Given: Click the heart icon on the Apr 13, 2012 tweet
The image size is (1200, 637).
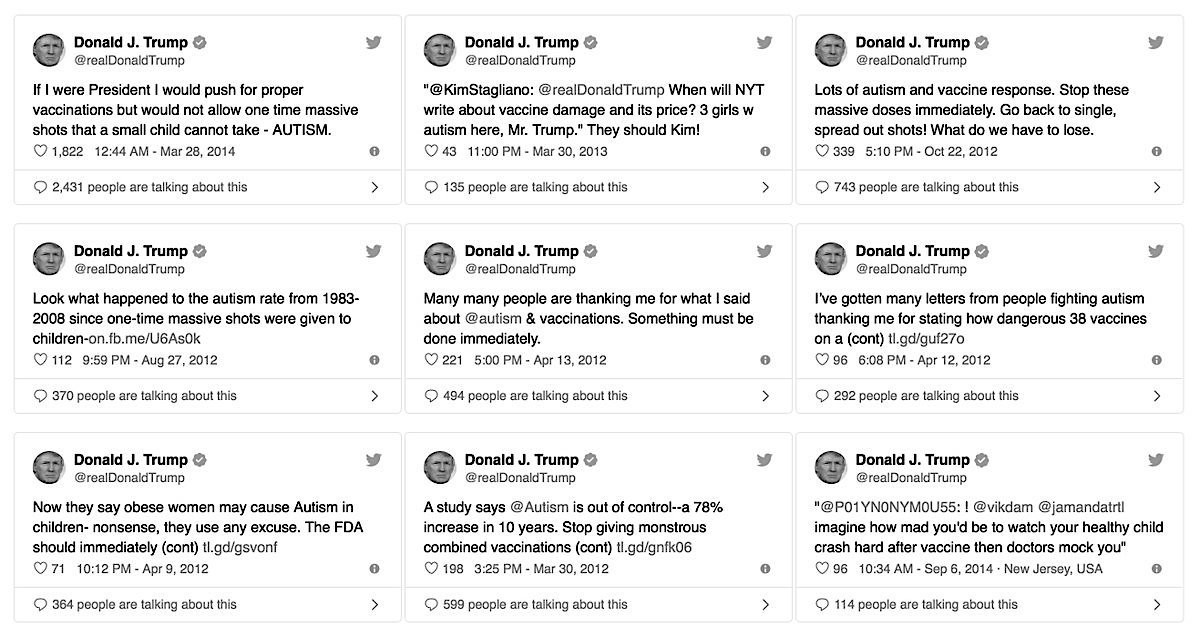Looking at the screenshot, I should click(431, 360).
